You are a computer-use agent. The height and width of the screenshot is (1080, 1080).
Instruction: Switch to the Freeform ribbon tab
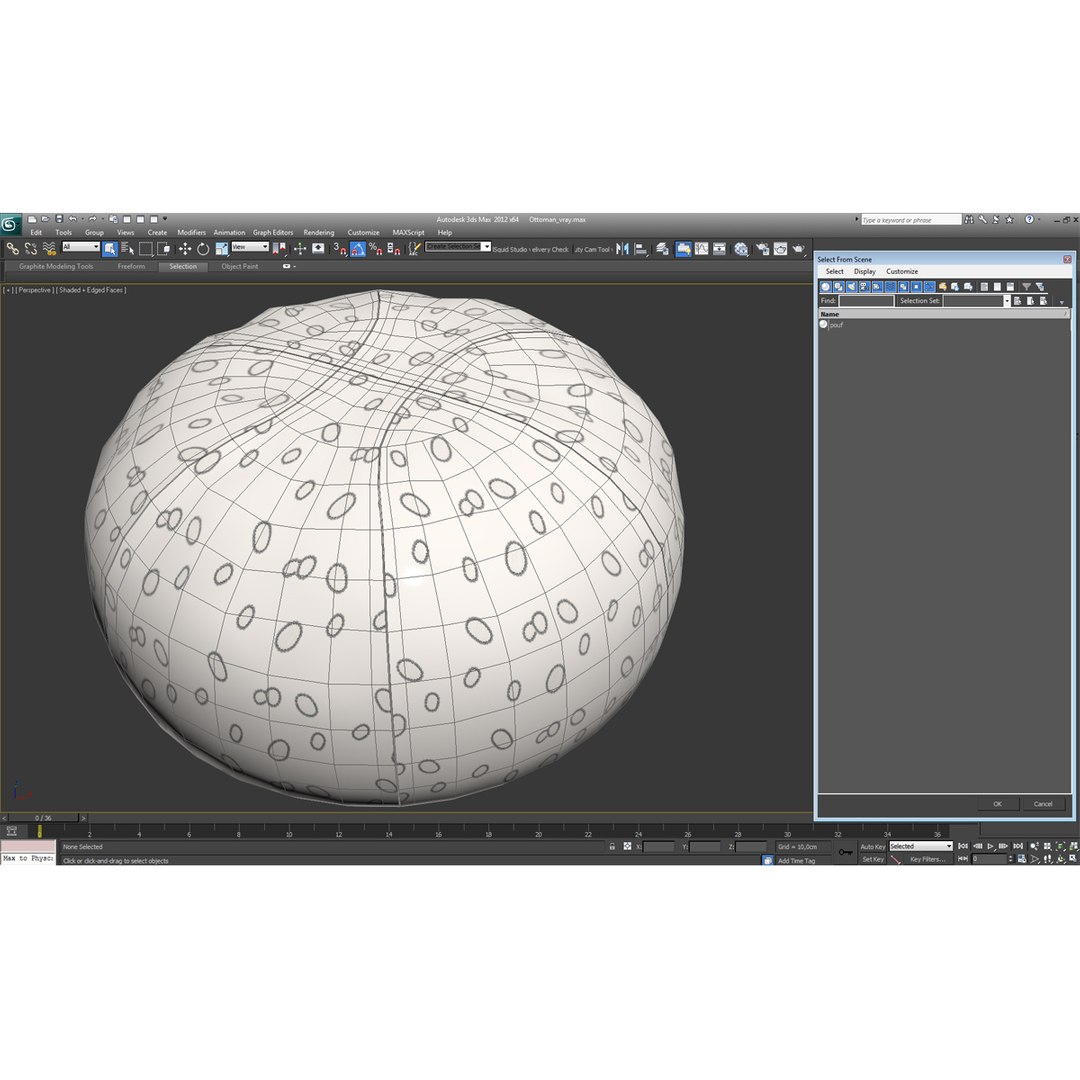pyautogui.click(x=131, y=267)
